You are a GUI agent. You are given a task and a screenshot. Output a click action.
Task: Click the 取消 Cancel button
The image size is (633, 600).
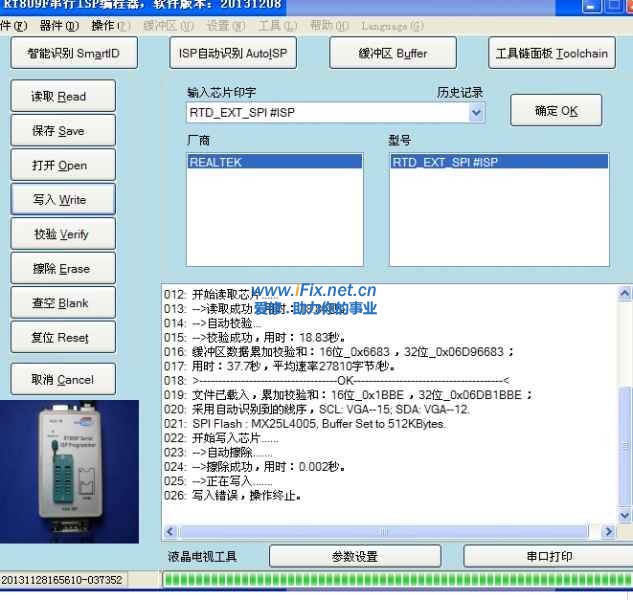point(63,379)
